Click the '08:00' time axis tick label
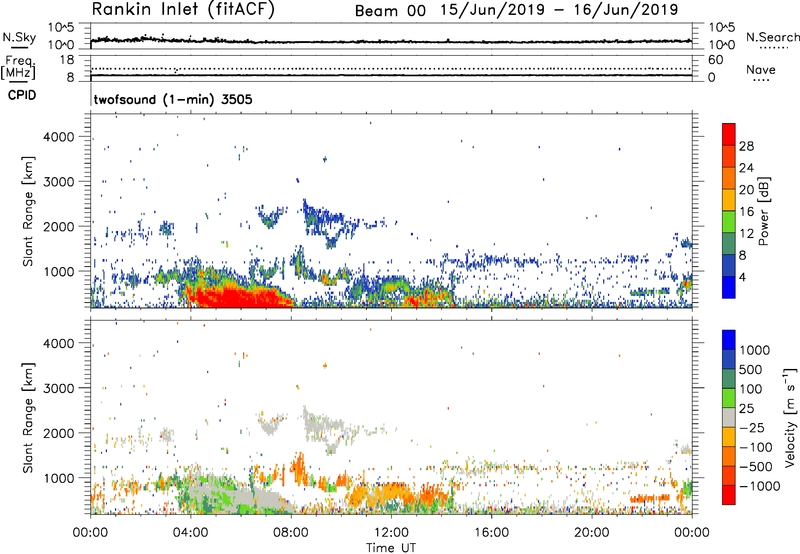Image resolution: width=800 pixels, height=554 pixels. (x=291, y=533)
